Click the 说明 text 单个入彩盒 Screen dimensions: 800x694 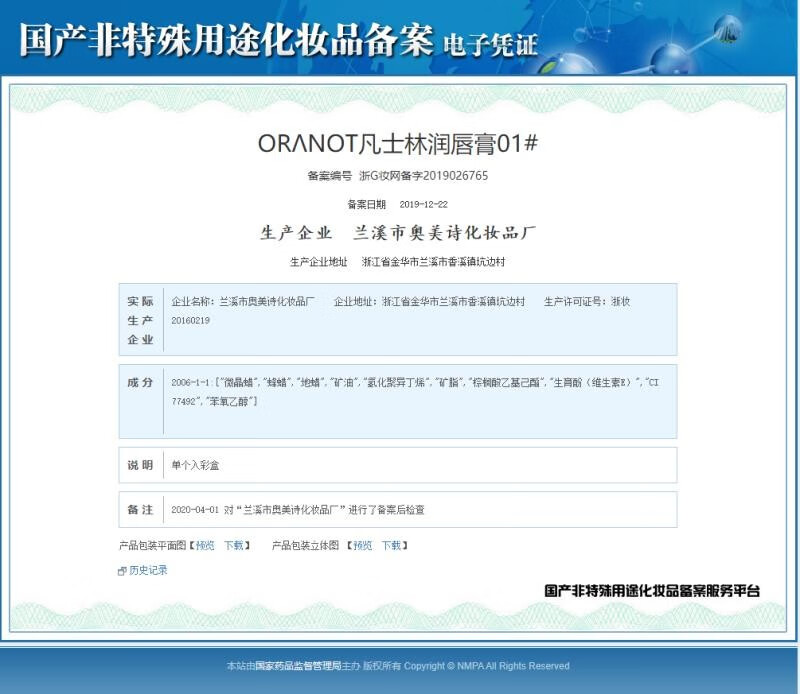pyautogui.click(x=195, y=465)
